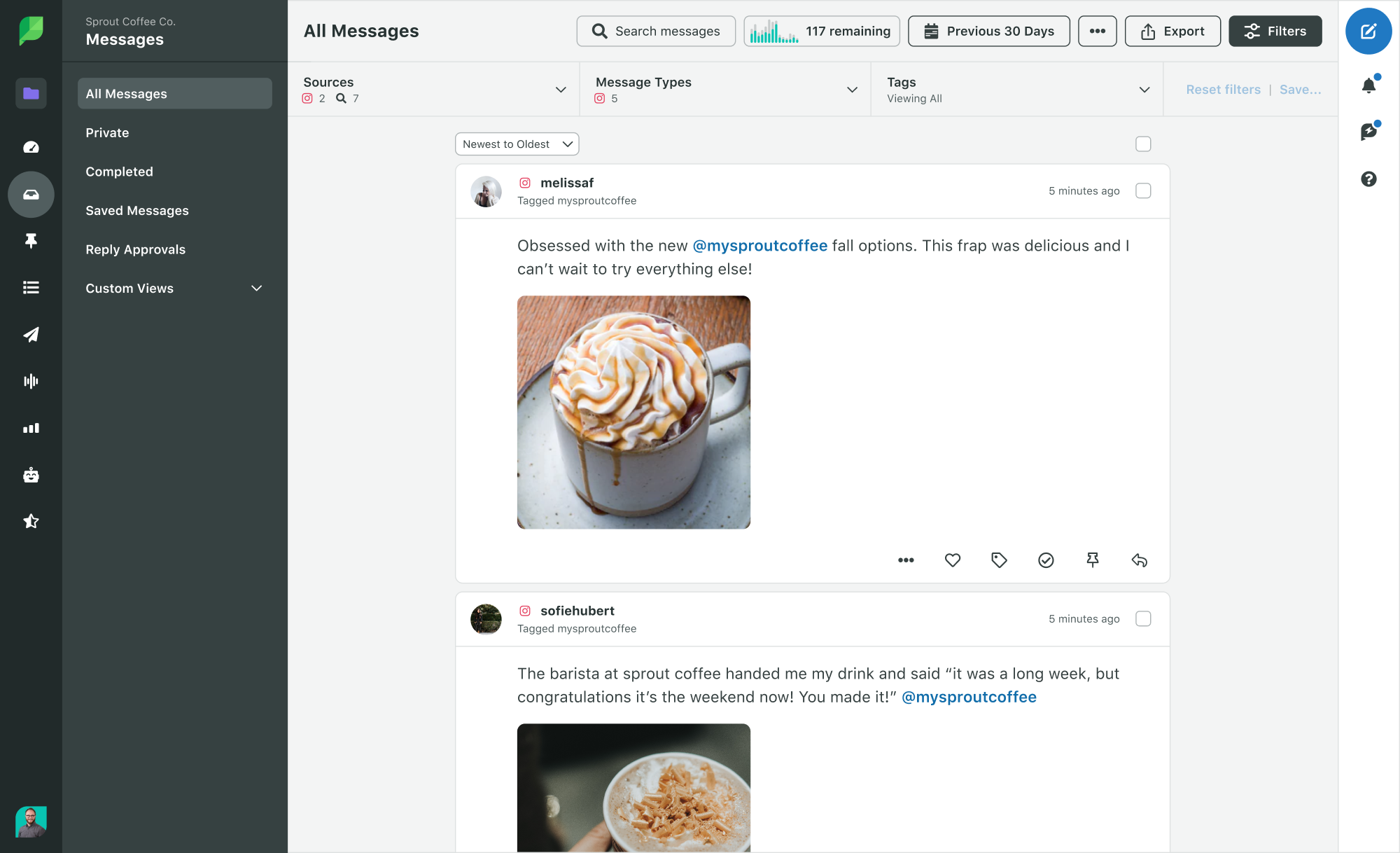This screenshot has width=1400, height=853.
Task: Select the Completed messages tab
Action: tap(119, 171)
